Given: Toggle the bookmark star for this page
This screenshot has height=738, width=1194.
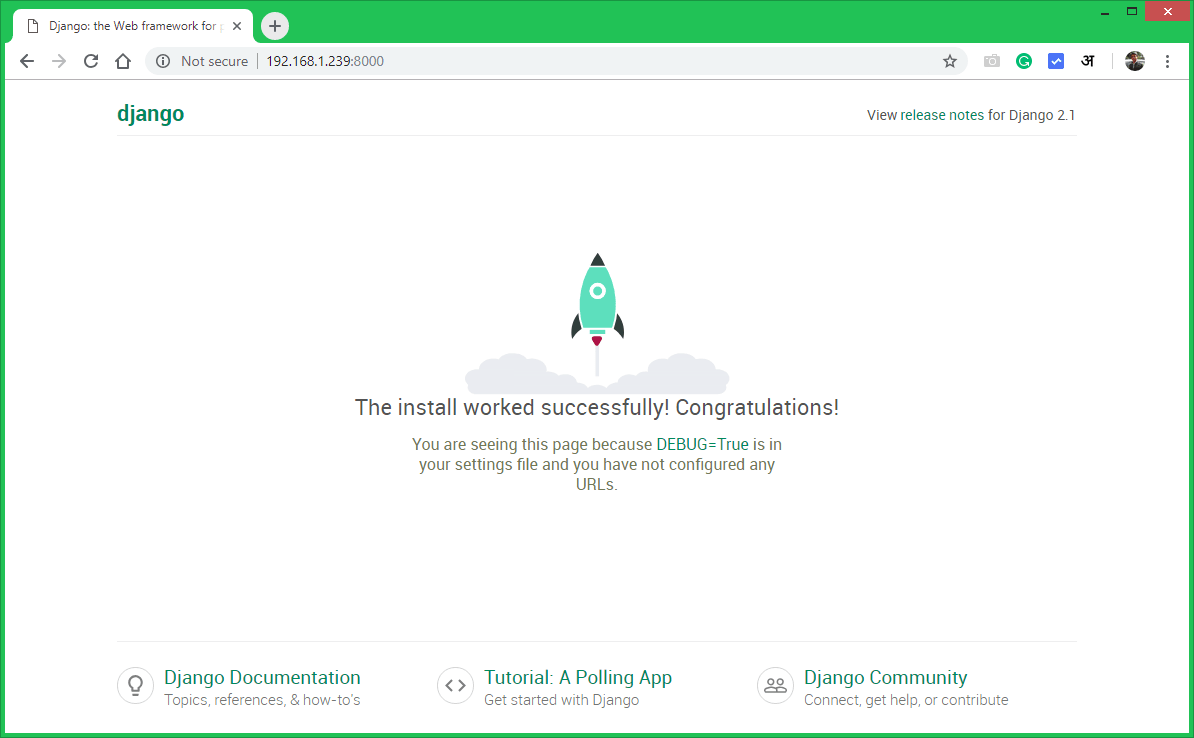Looking at the screenshot, I should pos(949,61).
